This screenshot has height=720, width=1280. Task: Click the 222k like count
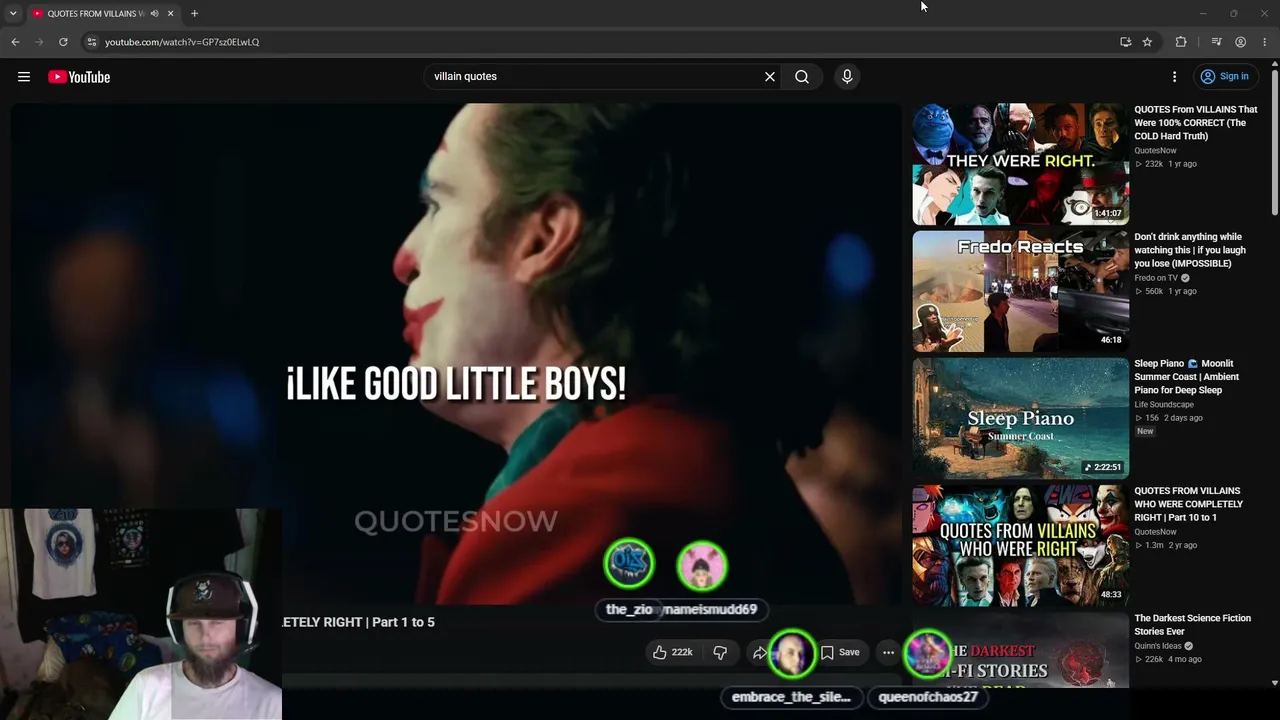(682, 653)
